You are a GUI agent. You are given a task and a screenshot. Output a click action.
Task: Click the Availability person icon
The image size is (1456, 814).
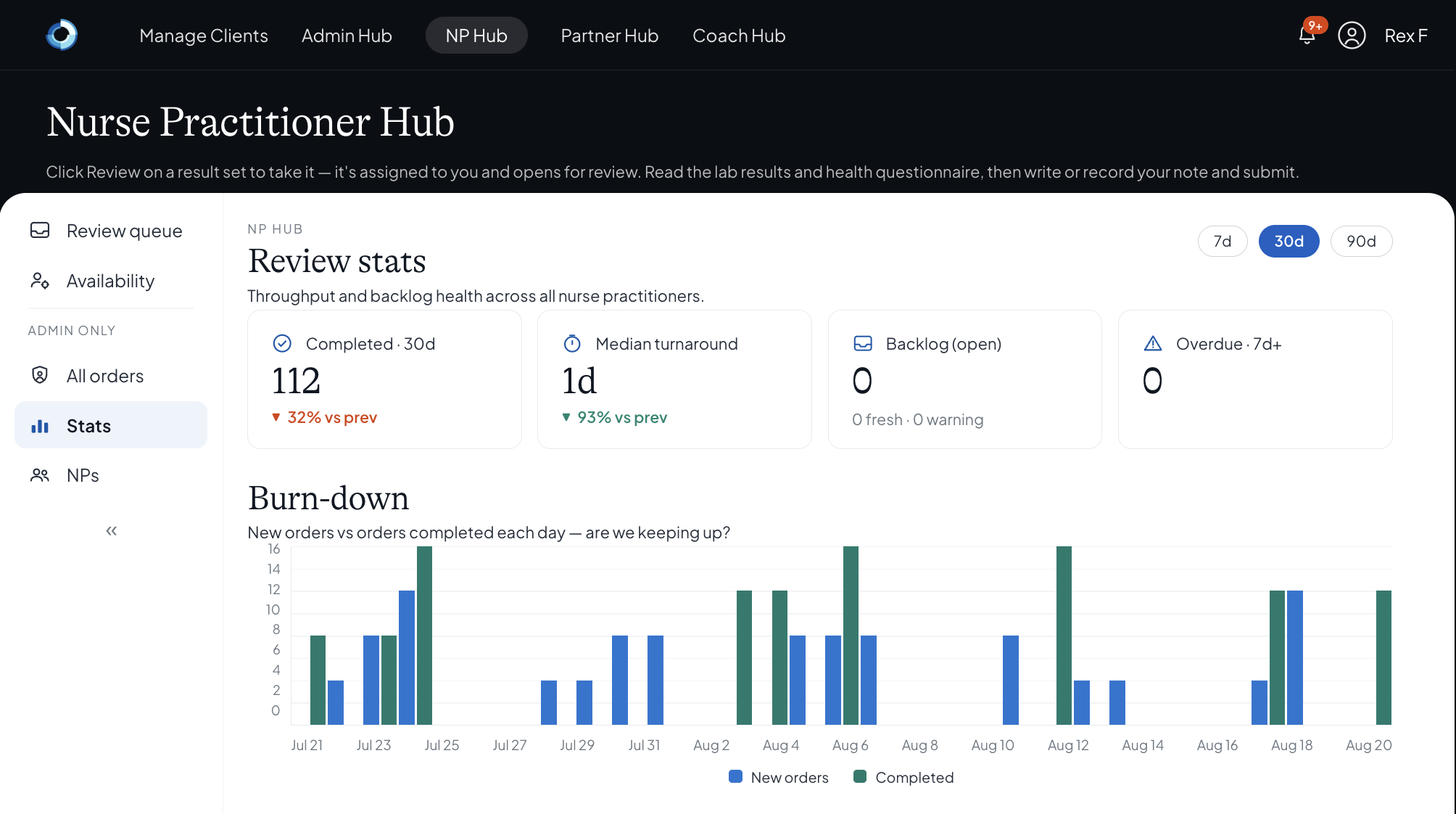click(40, 281)
